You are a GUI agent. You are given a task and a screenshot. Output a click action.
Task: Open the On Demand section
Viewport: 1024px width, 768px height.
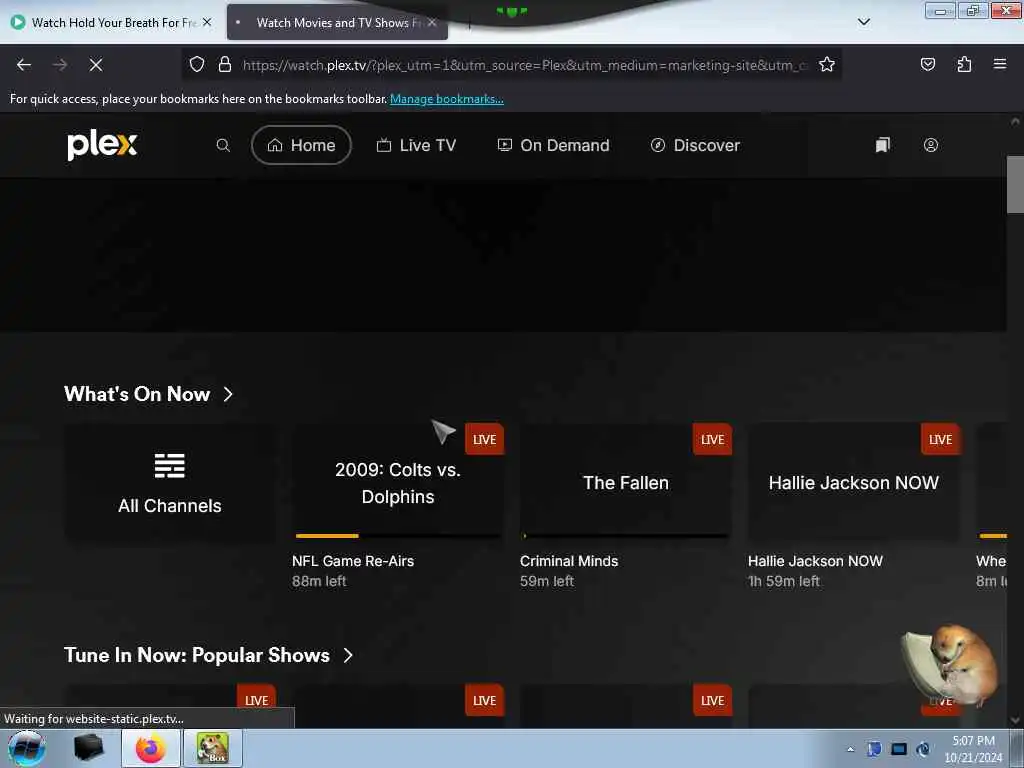point(553,145)
